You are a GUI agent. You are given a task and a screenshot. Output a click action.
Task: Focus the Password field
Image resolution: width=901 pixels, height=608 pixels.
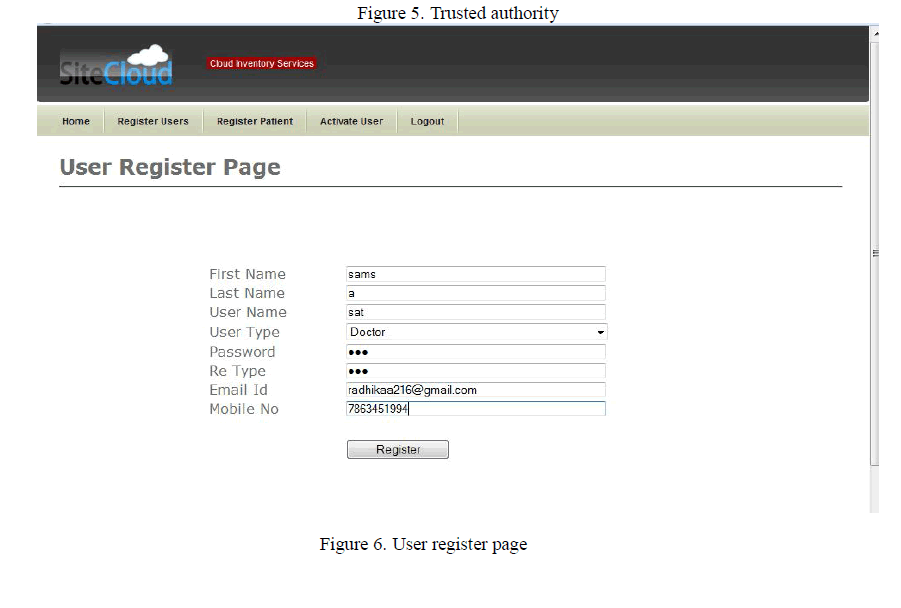coord(475,352)
